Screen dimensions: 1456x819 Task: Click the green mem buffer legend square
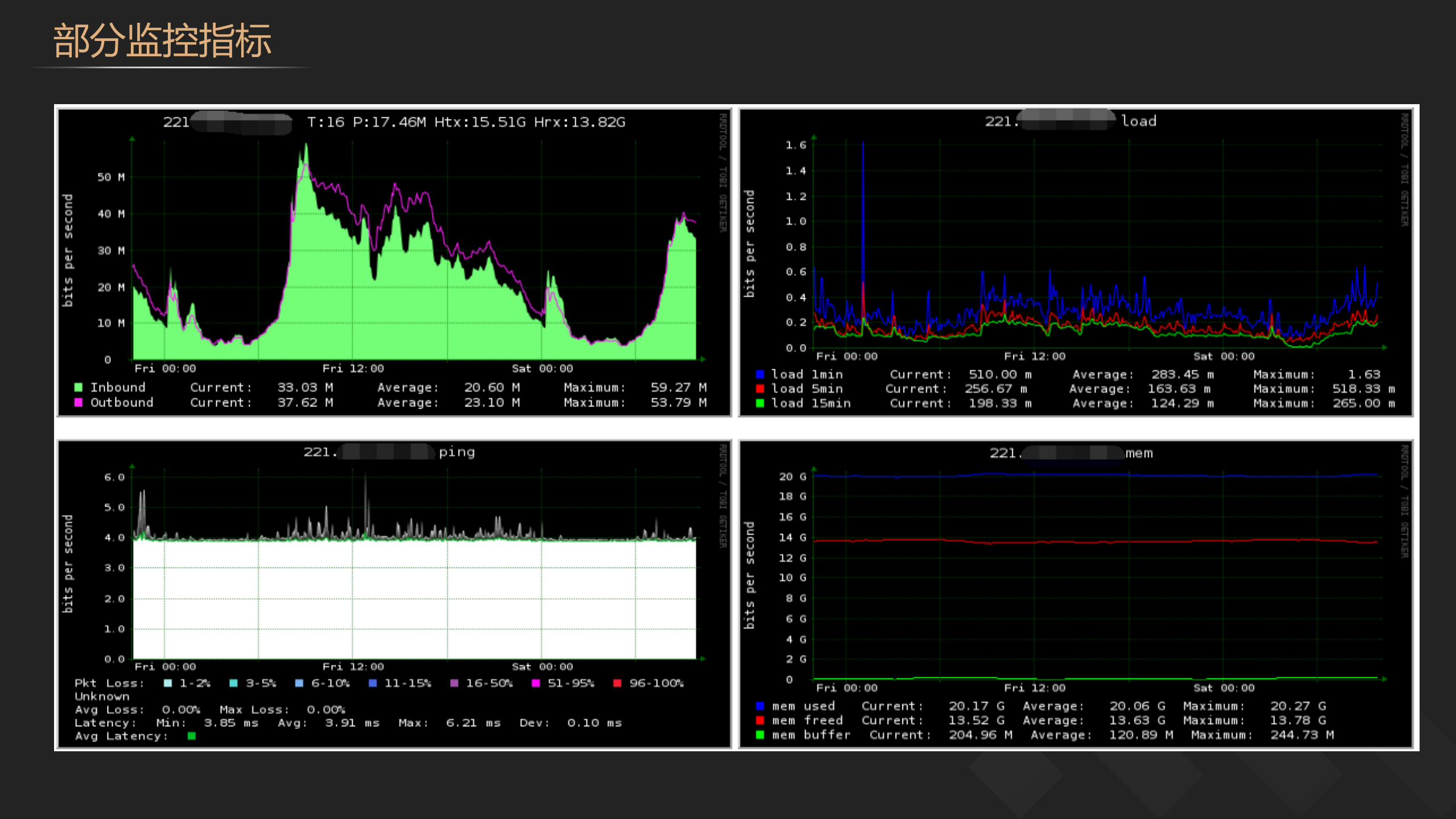coord(760,735)
